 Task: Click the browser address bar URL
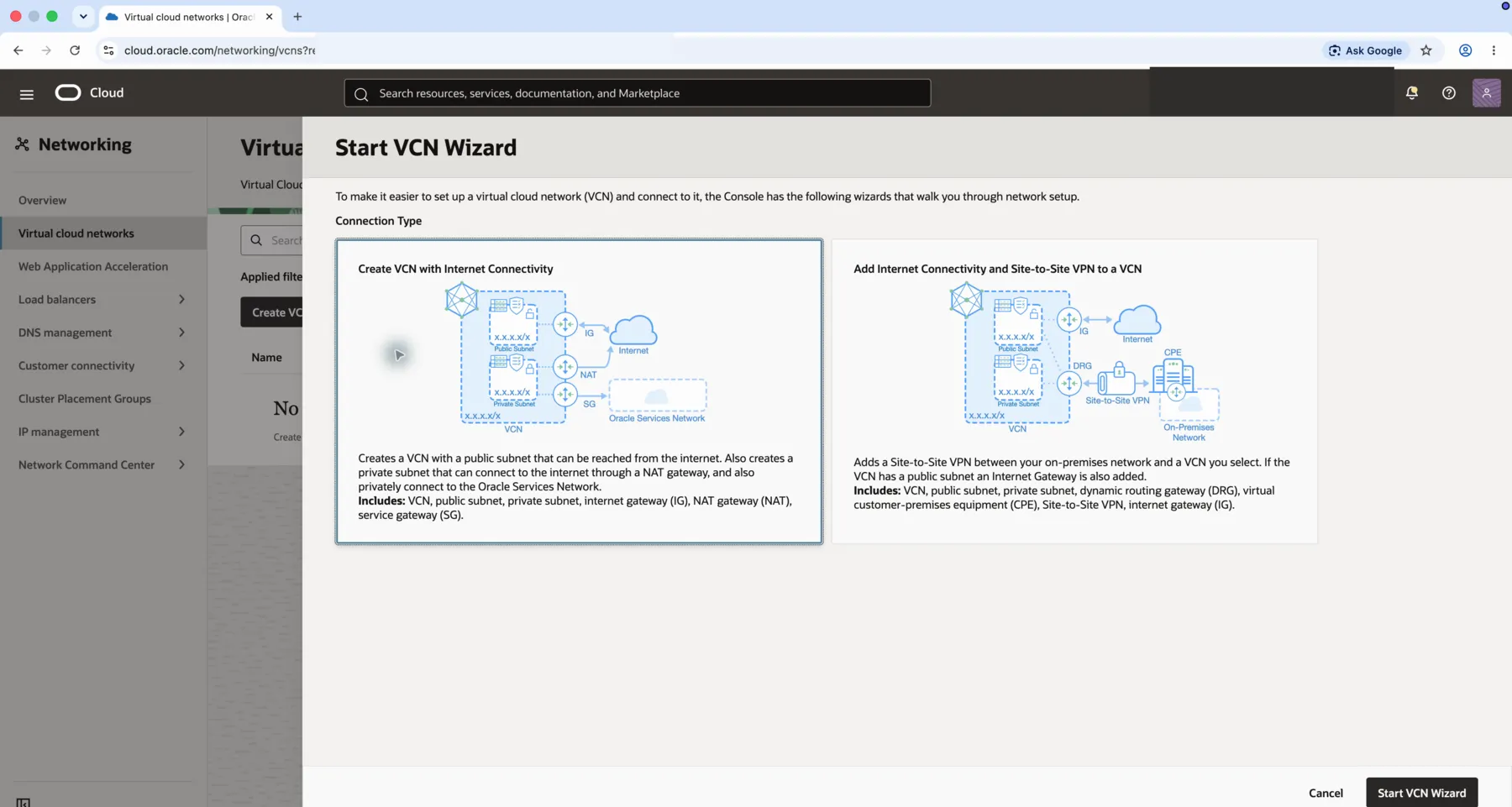(219, 50)
